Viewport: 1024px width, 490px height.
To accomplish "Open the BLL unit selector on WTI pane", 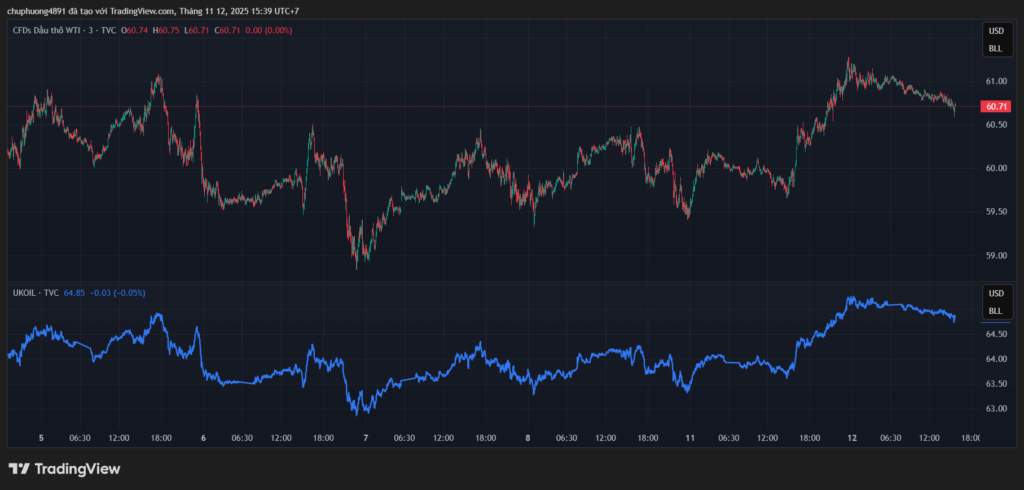I will [x=995, y=48].
